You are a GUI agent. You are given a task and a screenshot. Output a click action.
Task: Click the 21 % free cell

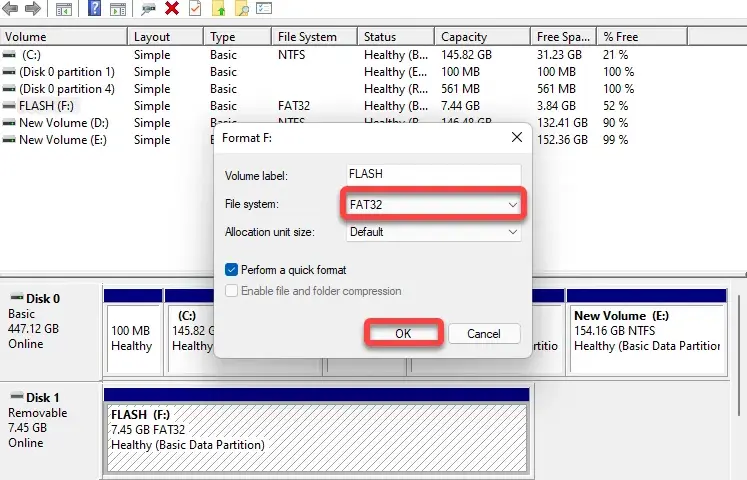[x=615, y=55]
